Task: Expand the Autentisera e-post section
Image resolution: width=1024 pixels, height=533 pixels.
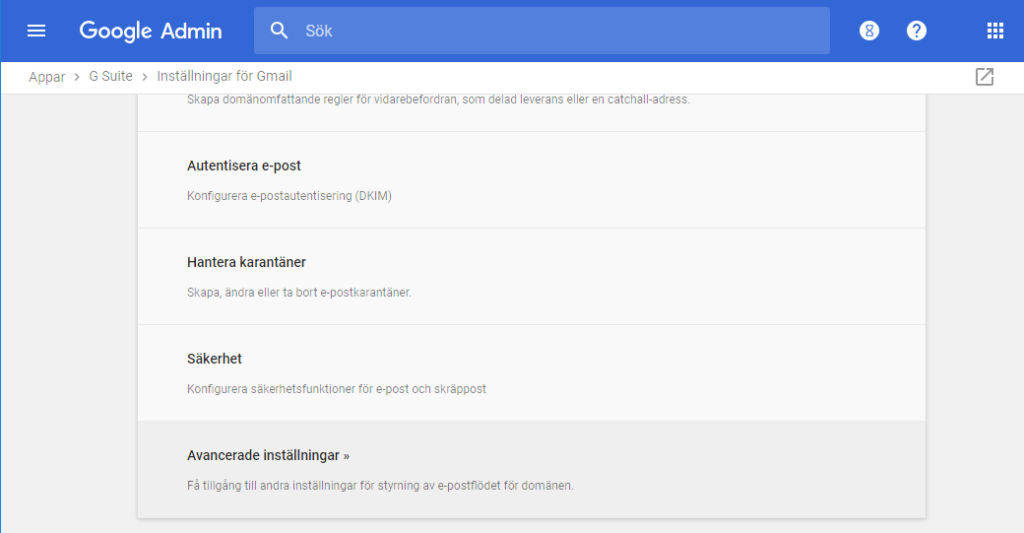Action: [244, 166]
